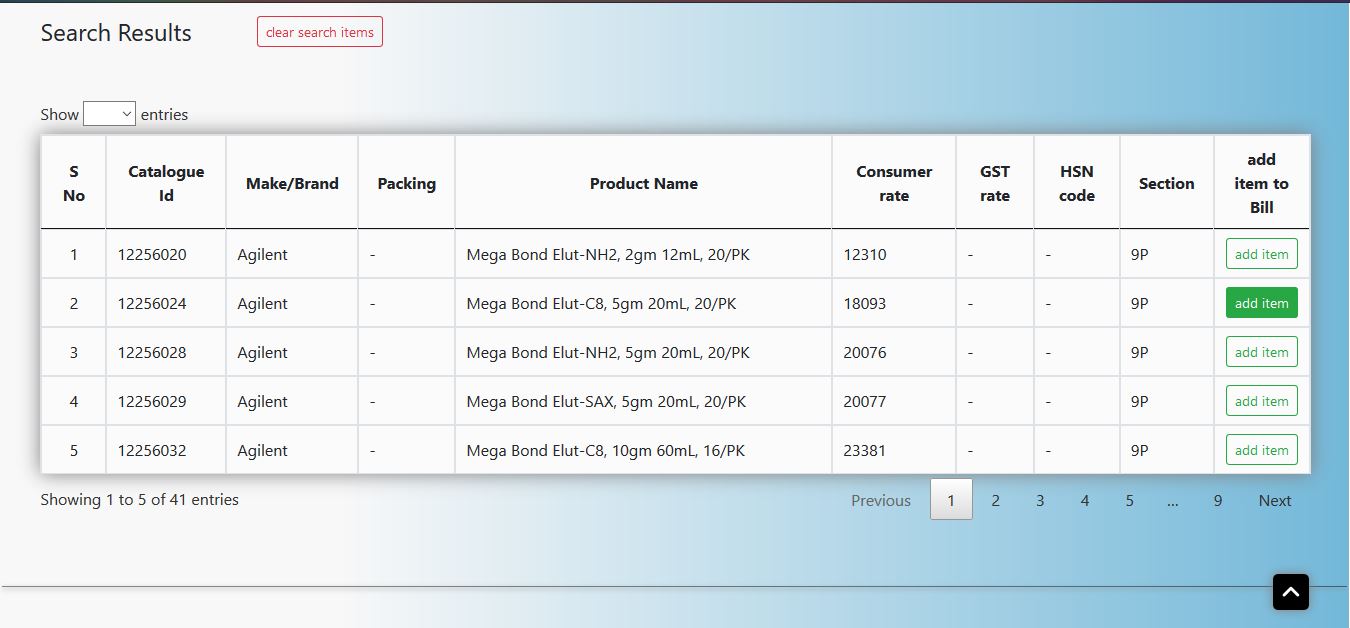Sort table by Catalogue Id column
1350x628 pixels.
click(166, 183)
